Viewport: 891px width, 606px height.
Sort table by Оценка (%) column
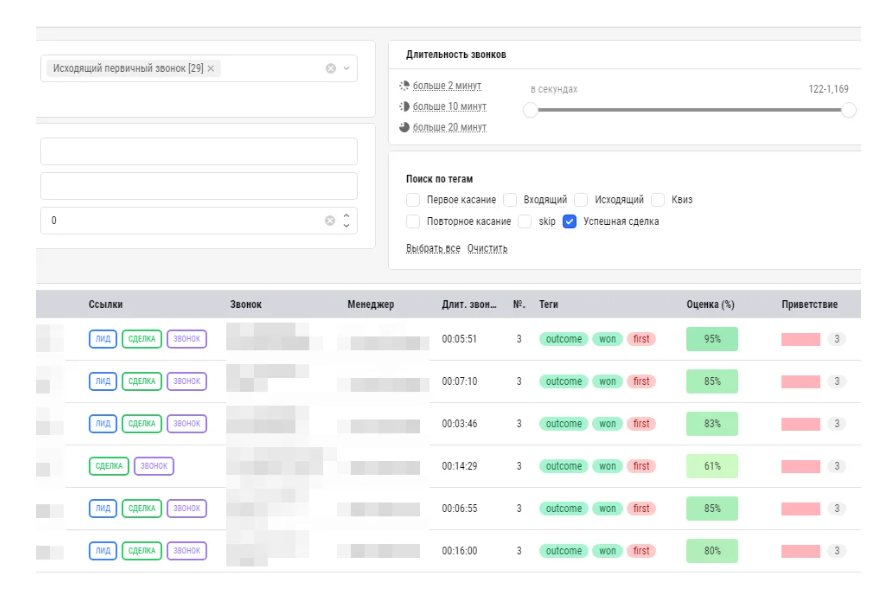(710, 304)
